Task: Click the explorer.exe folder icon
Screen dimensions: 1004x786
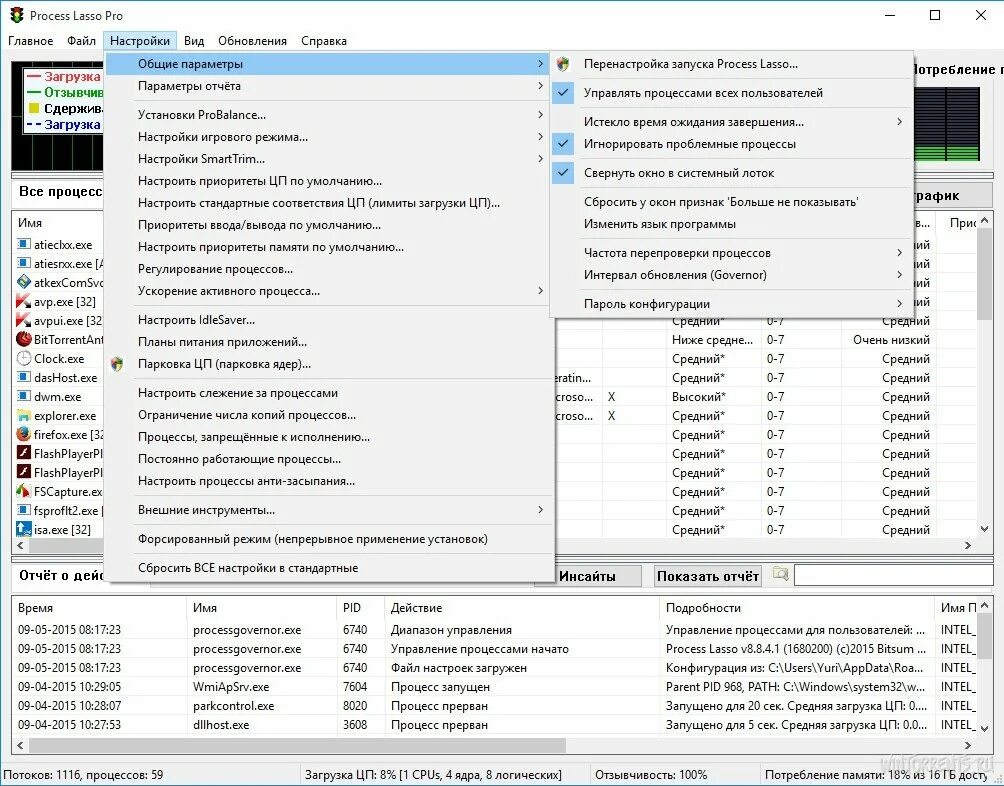Action: coord(24,415)
